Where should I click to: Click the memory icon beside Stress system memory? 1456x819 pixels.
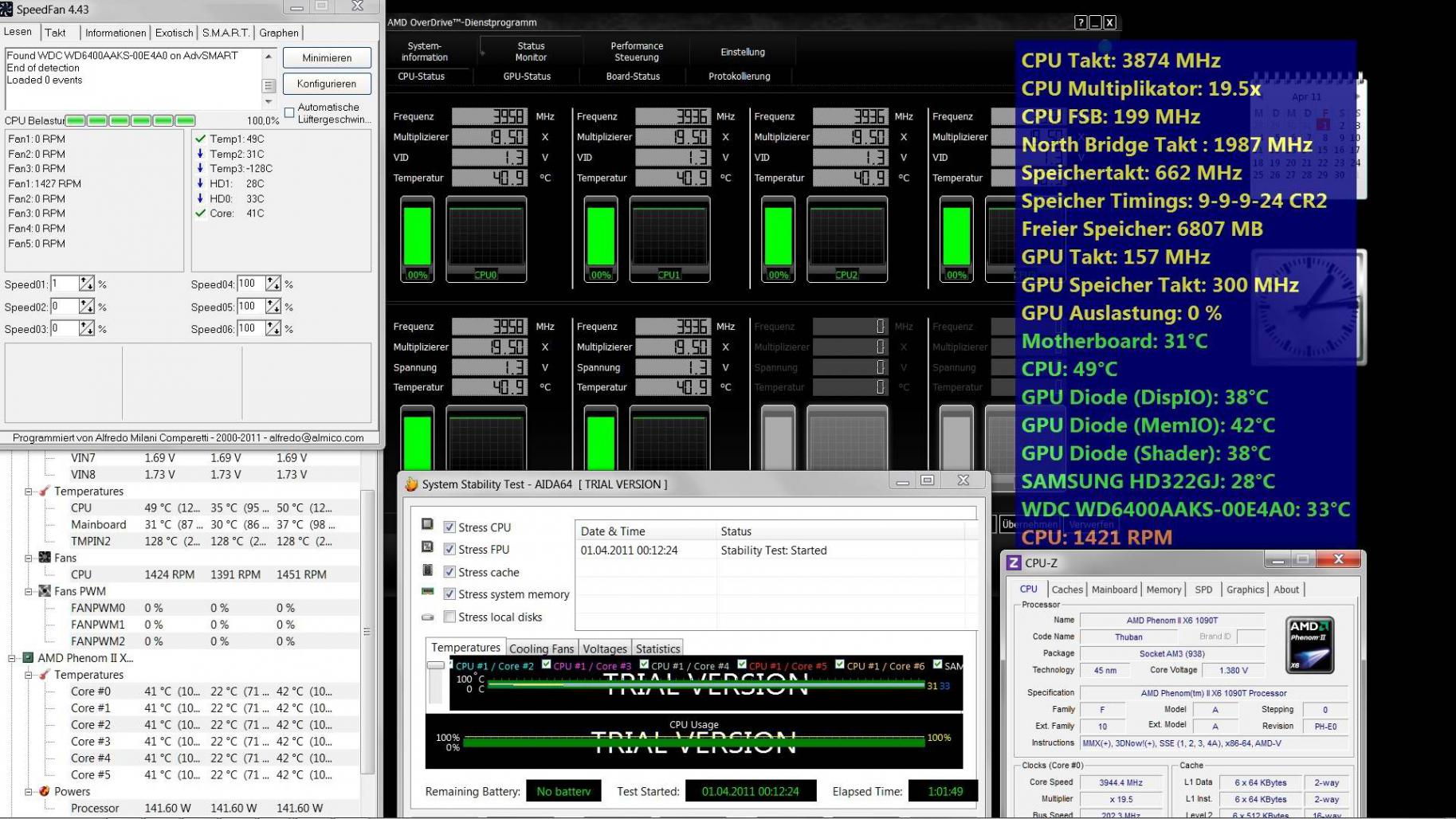pos(428,591)
